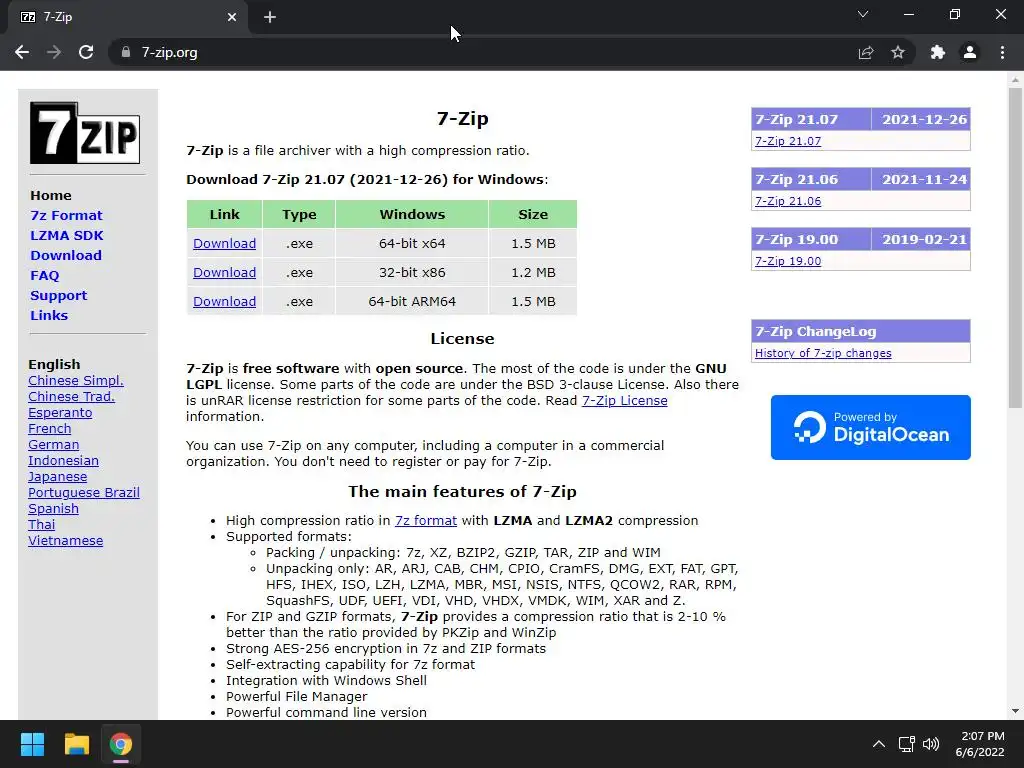1024x768 pixels.
Task: Open the 7-Zip 19.00 news link
Action: 788,261
